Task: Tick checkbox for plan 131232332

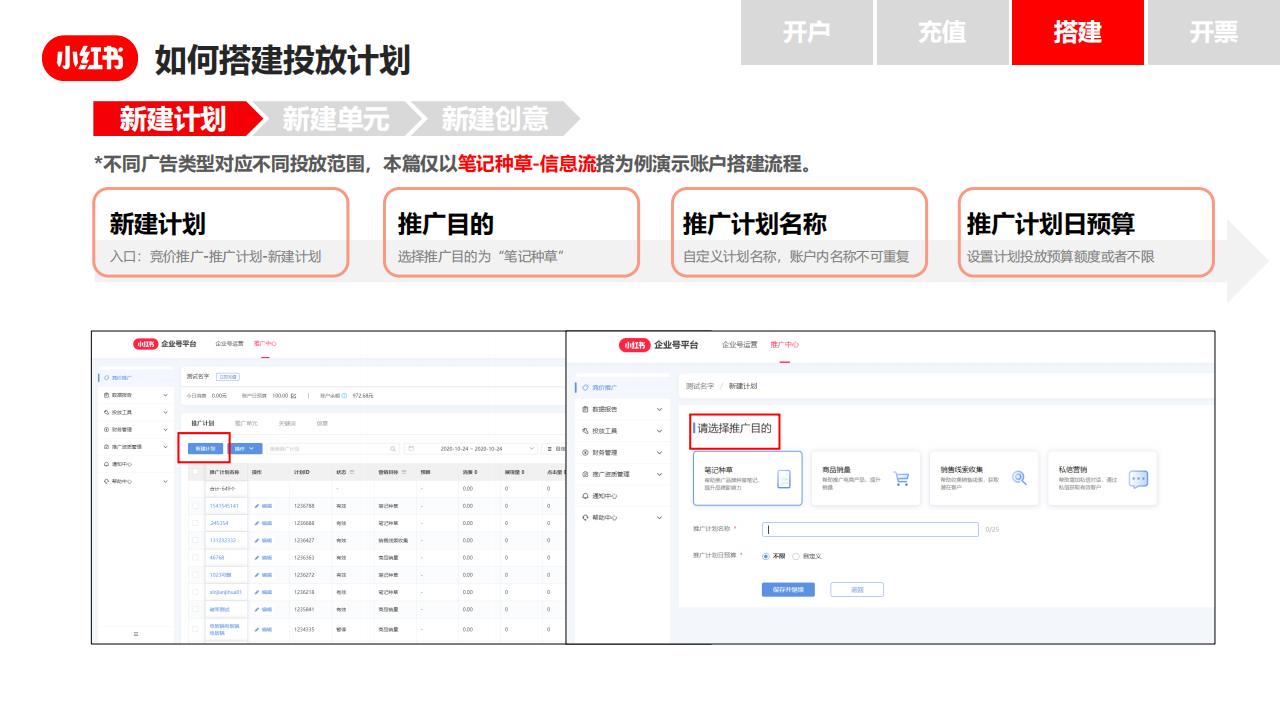Action: (x=195, y=540)
